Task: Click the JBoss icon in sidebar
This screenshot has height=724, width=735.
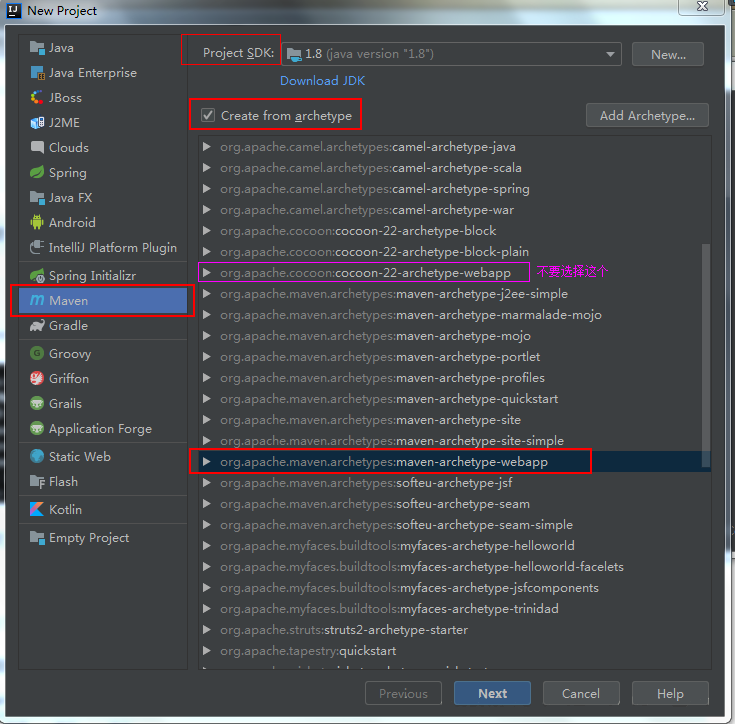Action: click(37, 97)
